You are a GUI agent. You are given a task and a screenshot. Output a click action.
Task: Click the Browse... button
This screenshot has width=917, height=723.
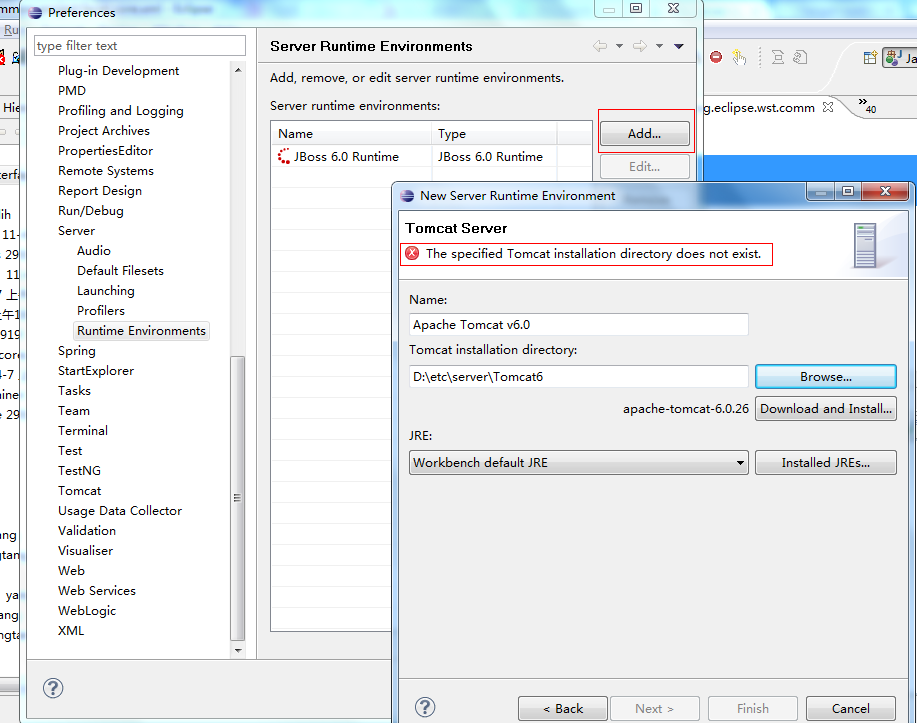[x=825, y=377]
